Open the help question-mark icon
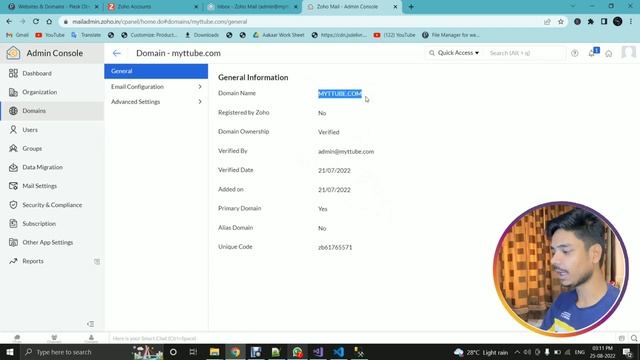Screen dimensions: 640x360 [x=575, y=53]
